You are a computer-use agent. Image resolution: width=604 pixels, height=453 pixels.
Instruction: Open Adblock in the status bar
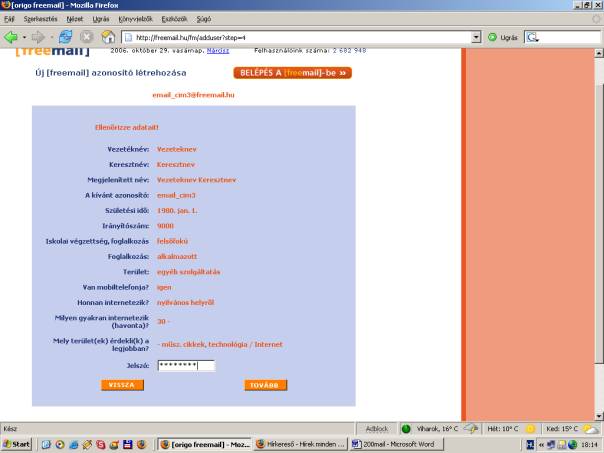pos(376,427)
